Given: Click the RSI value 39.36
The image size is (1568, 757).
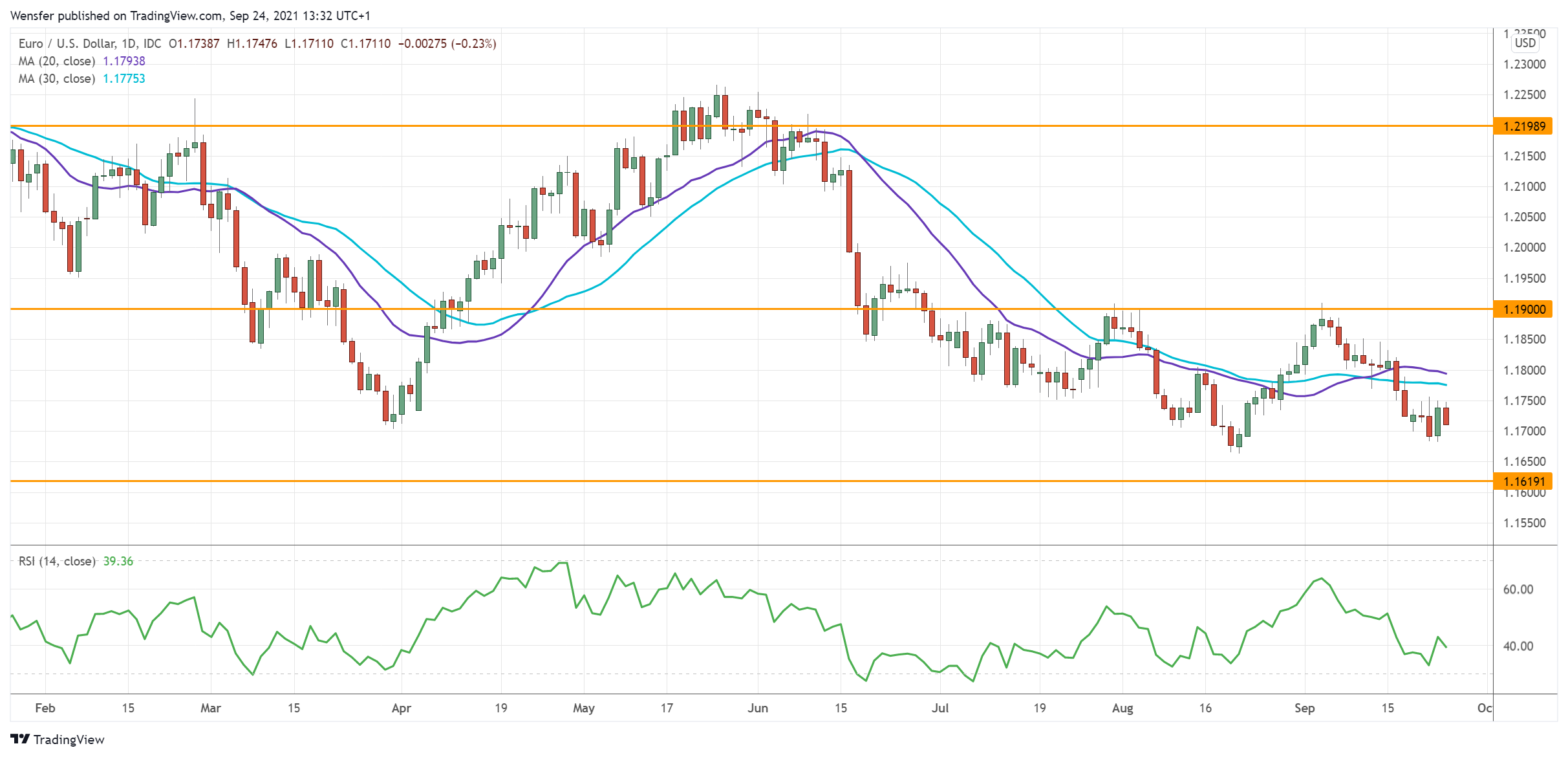Looking at the screenshot, I should point(118,561).
